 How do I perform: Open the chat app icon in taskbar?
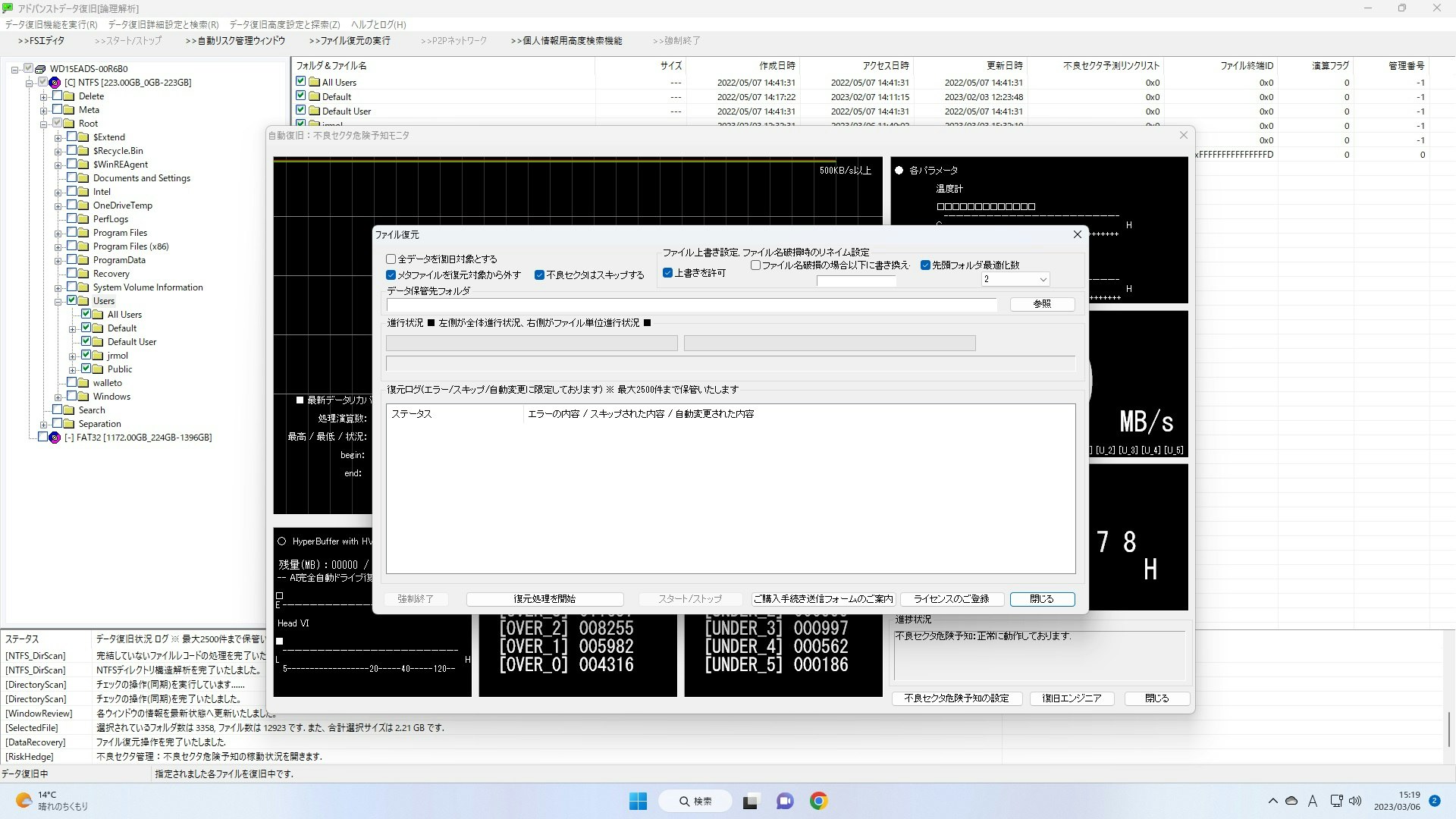click(784, 801)
